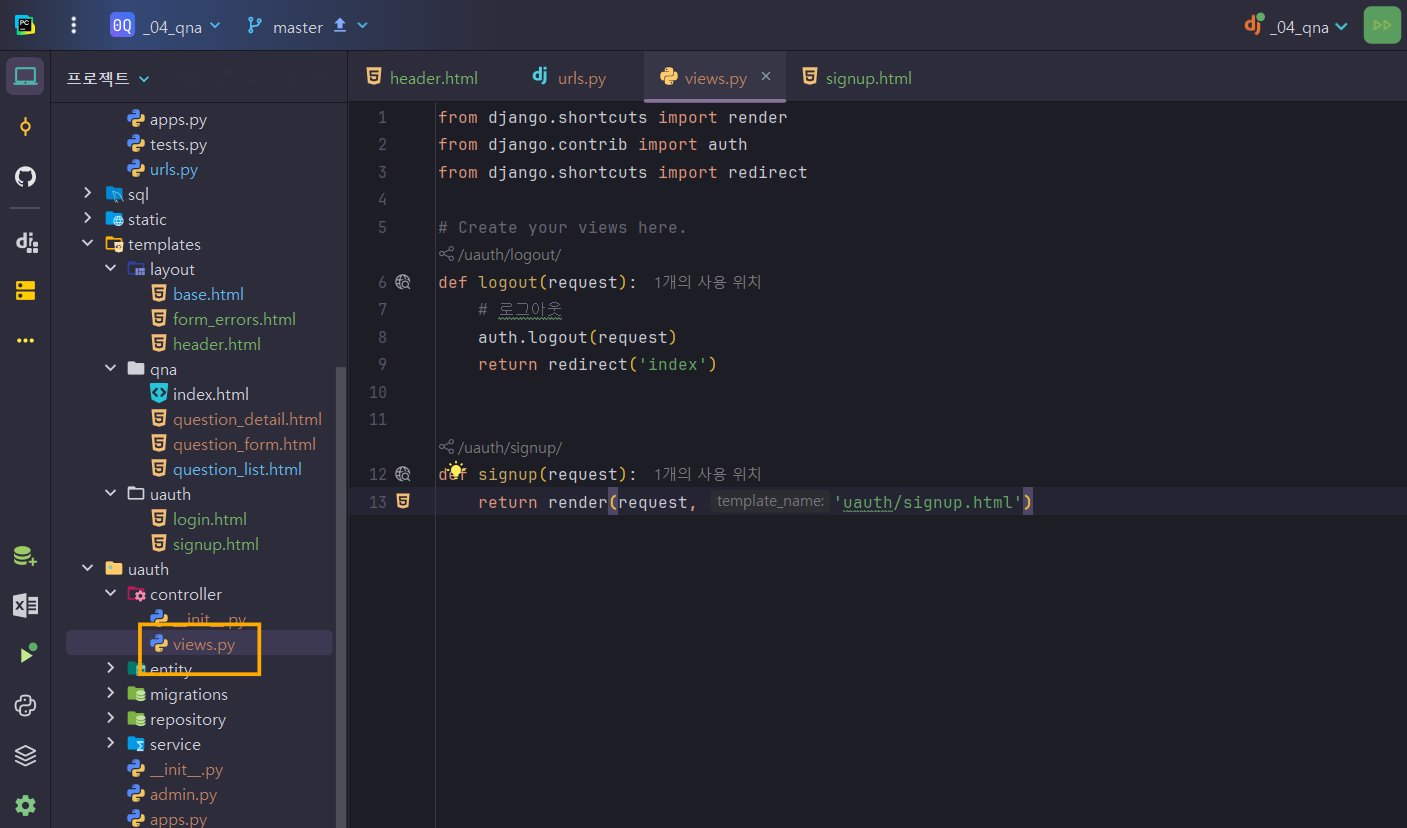
Task: Click '1개의 사용 위치' hint next to logout
Action: [x=708, y=282]
